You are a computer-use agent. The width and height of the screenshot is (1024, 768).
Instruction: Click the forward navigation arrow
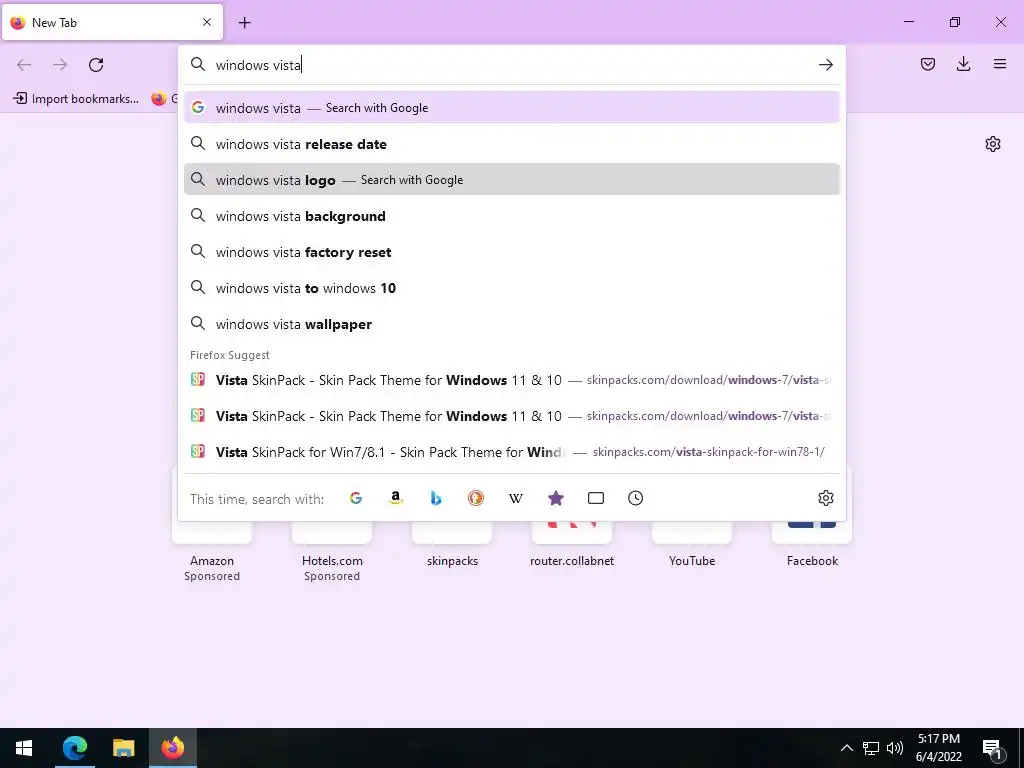(x=60, y=65)
